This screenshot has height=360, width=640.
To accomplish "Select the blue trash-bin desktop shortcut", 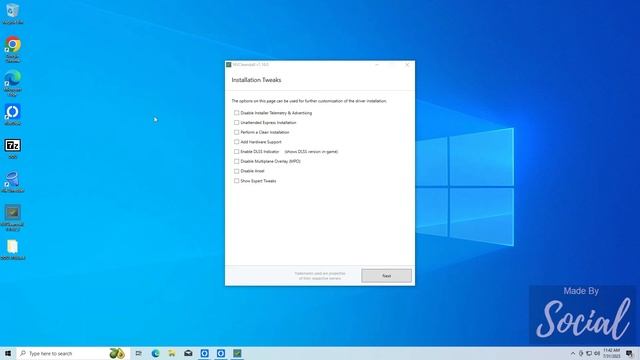I will 13,182.
